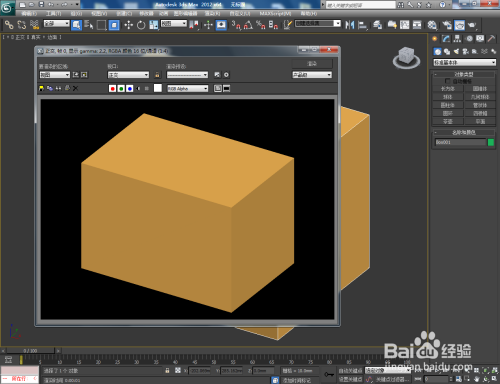Open the Manage Layers icon
The width and height of the screenshot is (500, 384).
tap(377, 25)
